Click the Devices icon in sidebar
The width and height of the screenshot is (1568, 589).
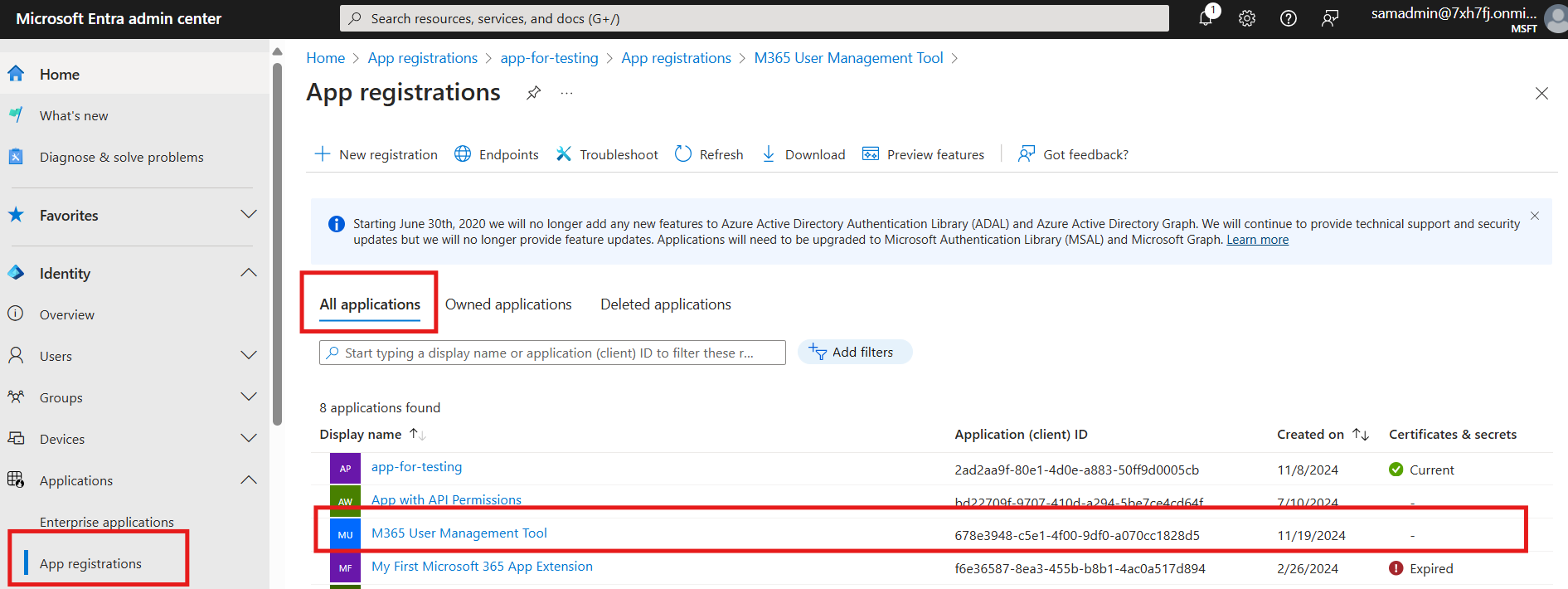point(16,438)
